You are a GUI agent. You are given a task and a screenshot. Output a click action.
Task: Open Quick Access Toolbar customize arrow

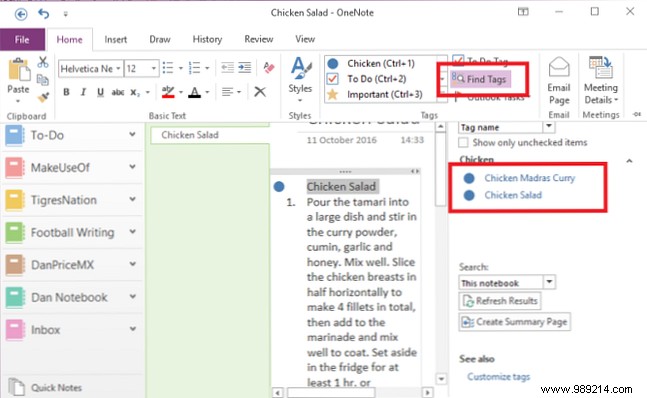(x=66, y=14)
